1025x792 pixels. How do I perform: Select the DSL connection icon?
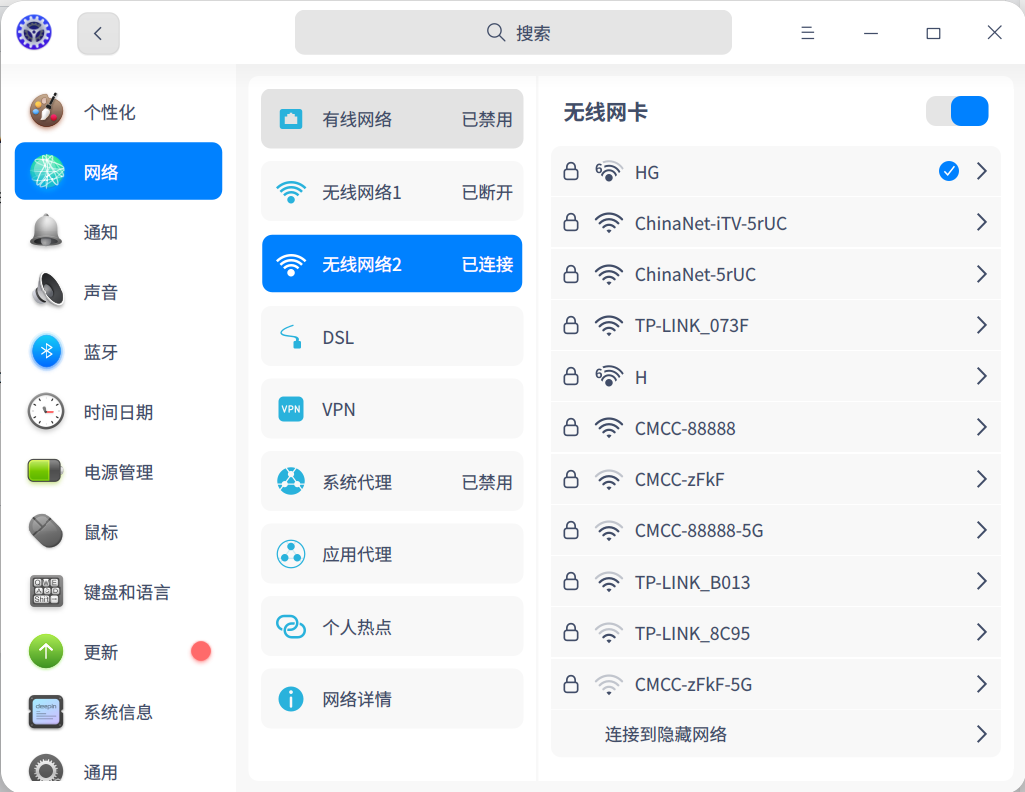coord(290,336)
